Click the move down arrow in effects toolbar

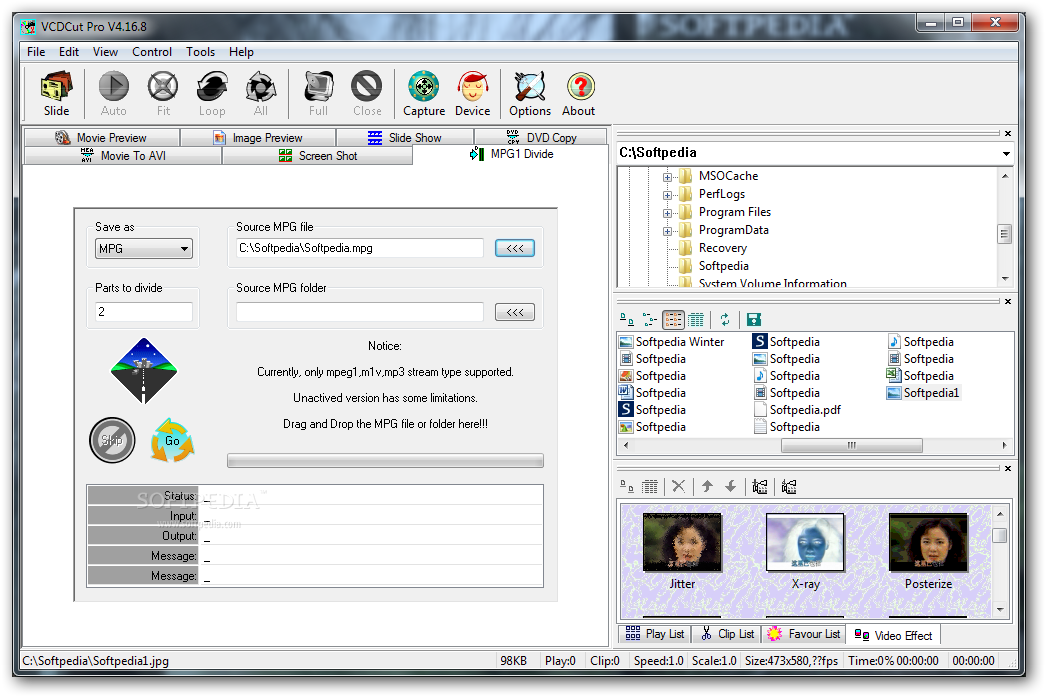tap(730, 486)
